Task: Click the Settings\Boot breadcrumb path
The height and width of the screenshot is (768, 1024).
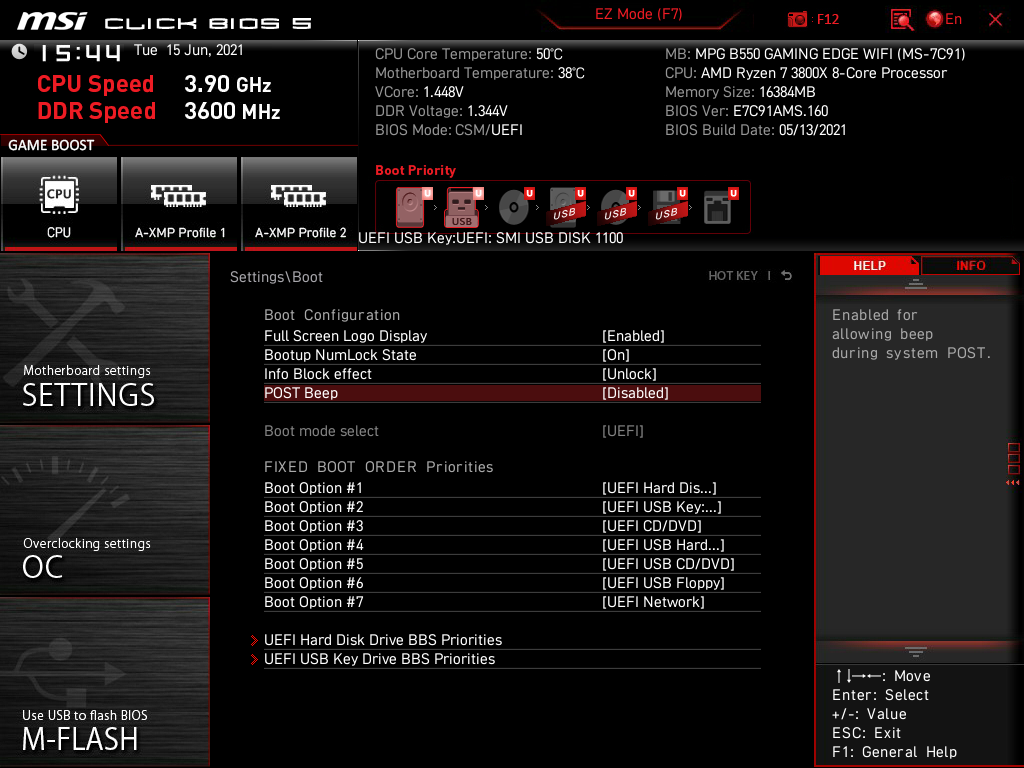Action: 276,277
